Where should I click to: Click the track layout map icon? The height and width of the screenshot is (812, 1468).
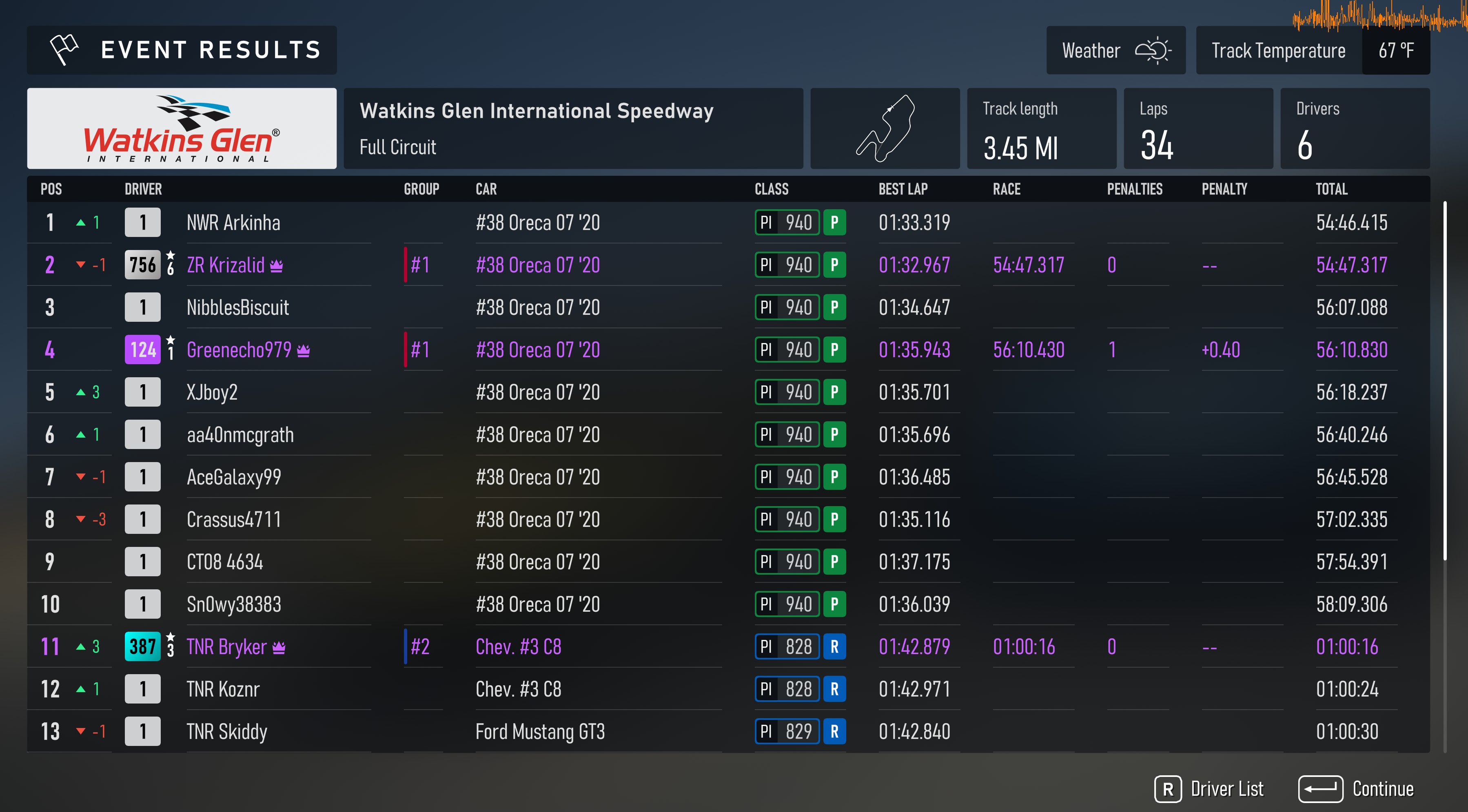tap(885, 128)
